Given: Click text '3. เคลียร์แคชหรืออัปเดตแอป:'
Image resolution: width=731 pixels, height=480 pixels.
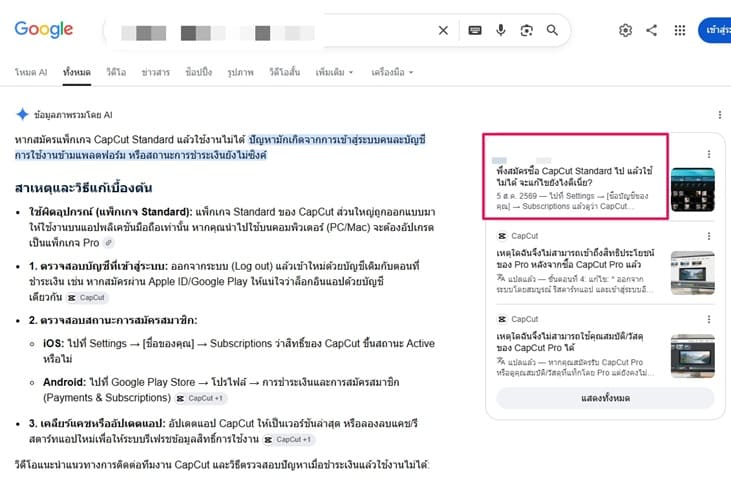Looking at the screenshot, I should point(97,424).
